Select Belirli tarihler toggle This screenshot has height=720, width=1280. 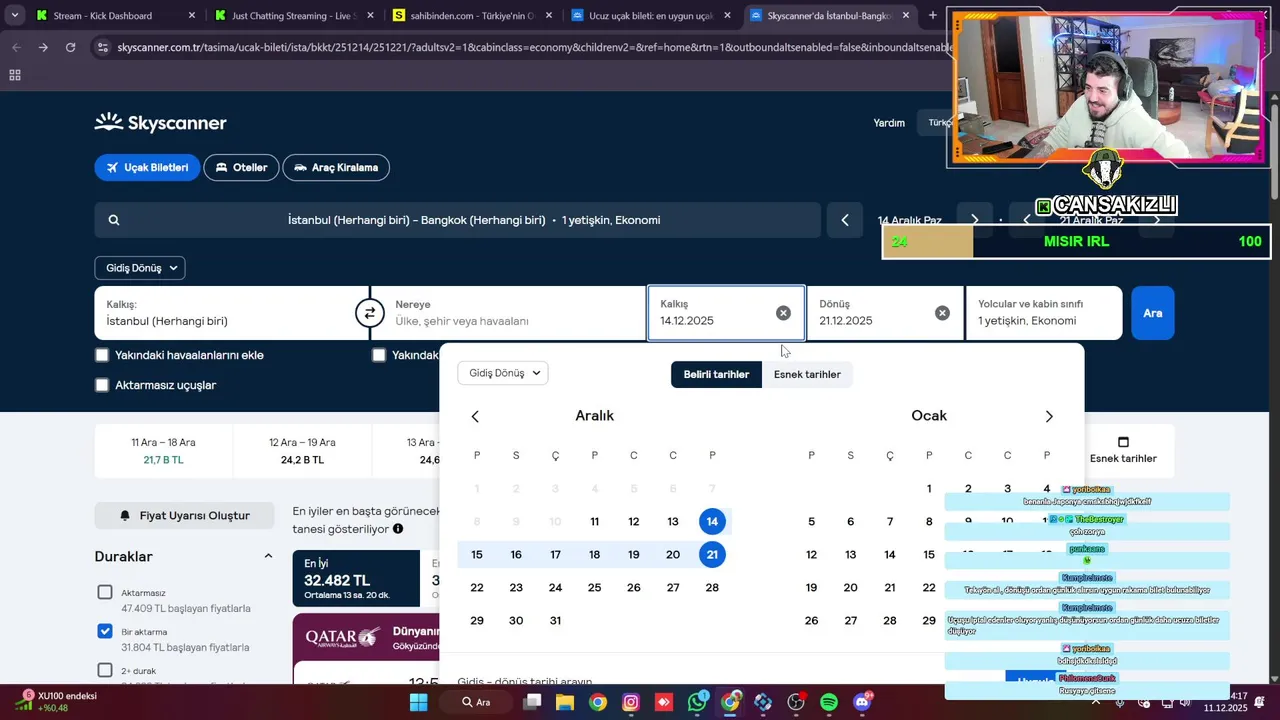[x=716, y=375]
